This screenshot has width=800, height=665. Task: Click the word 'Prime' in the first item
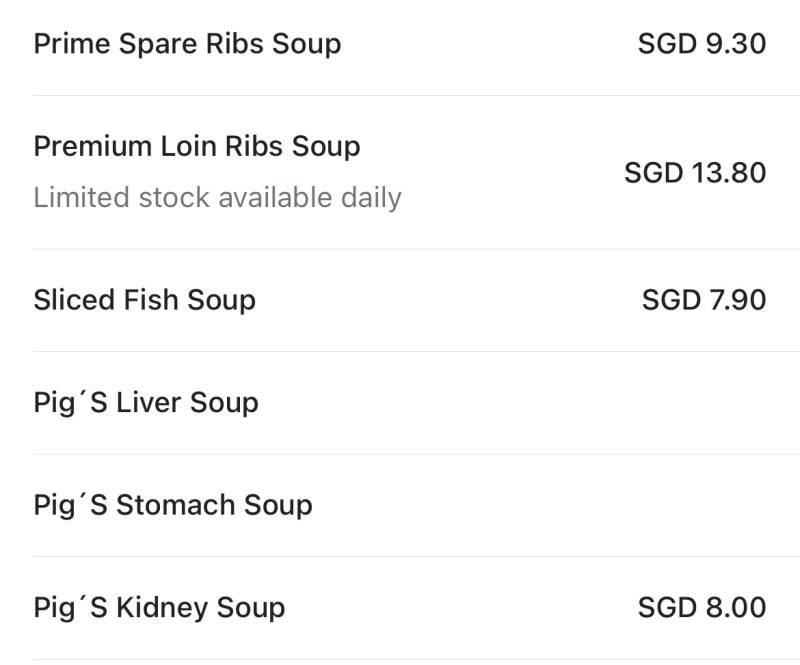point(72,44)
